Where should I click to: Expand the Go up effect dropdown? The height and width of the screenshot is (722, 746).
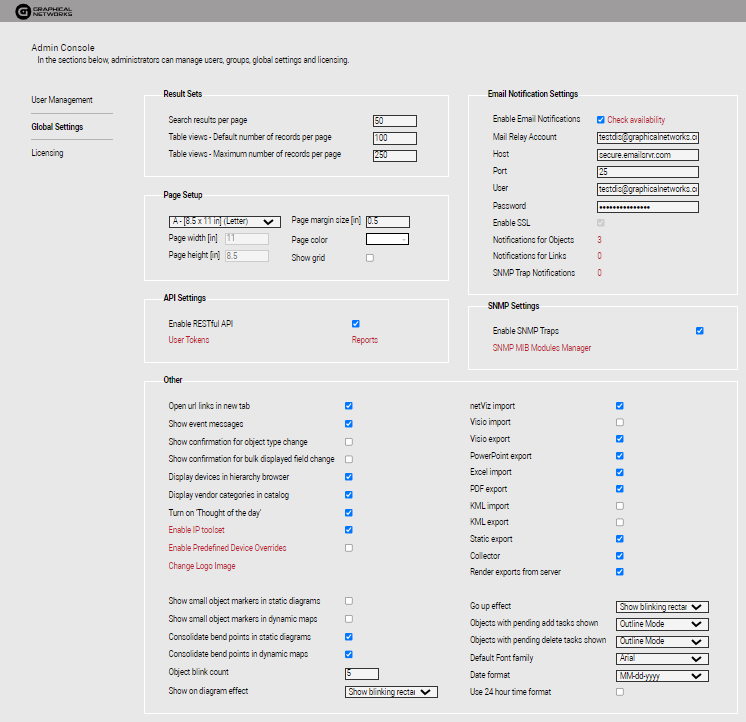[x=662, y=606]
